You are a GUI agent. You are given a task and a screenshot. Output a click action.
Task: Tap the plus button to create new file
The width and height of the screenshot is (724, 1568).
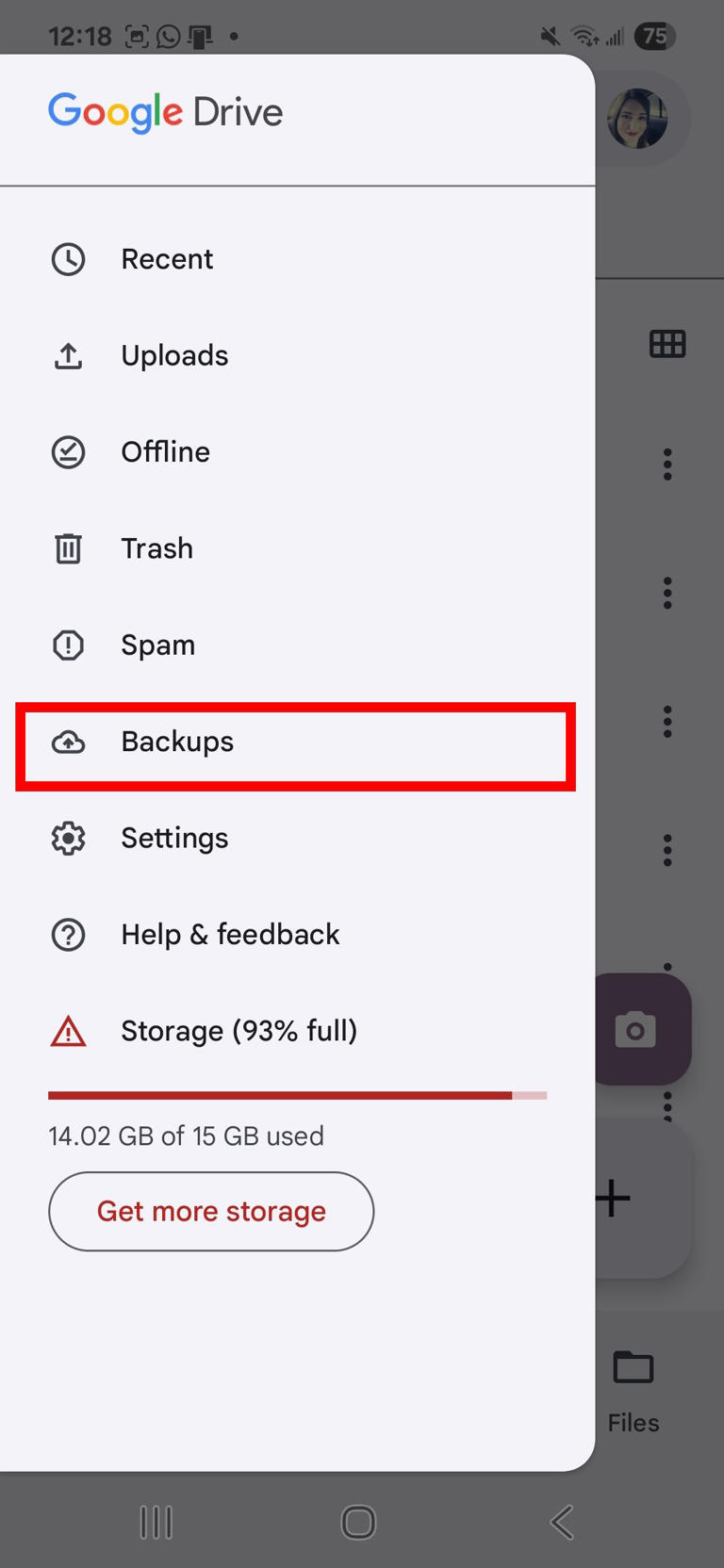tap(611, 1198)
